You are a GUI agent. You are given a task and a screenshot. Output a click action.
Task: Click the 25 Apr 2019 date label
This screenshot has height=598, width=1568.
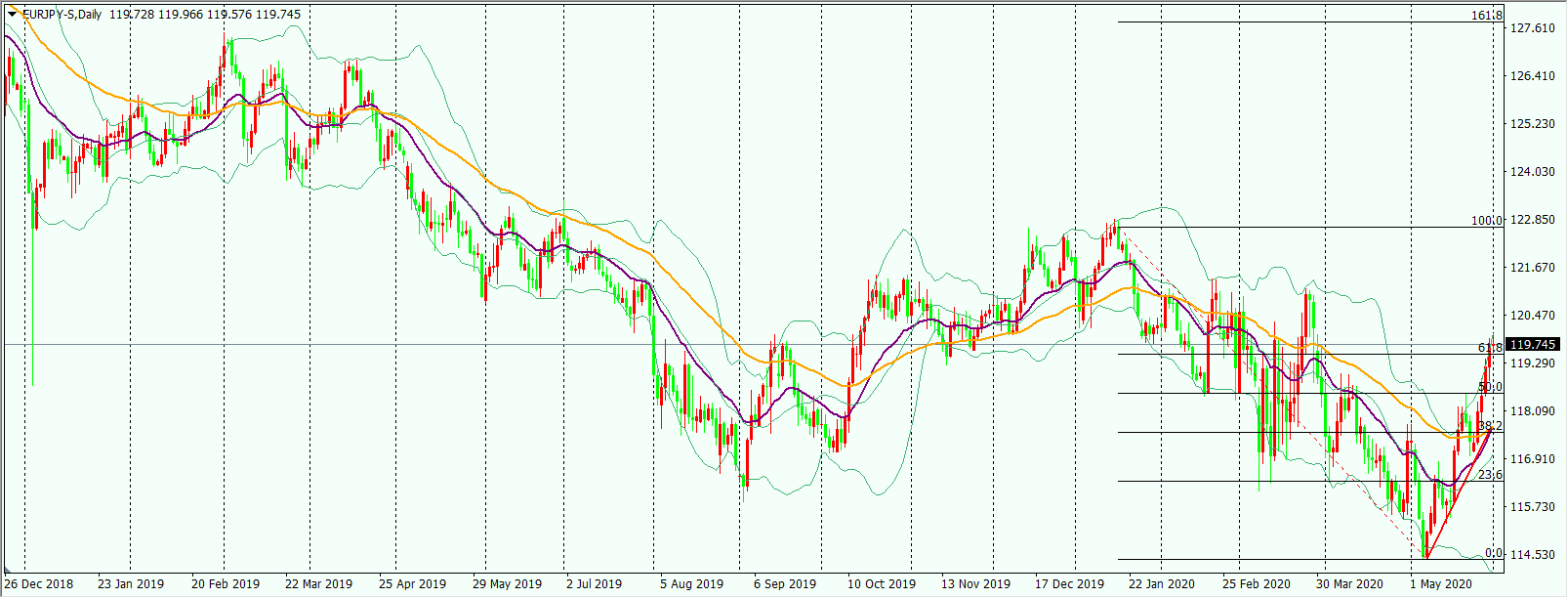click(412, 584)
